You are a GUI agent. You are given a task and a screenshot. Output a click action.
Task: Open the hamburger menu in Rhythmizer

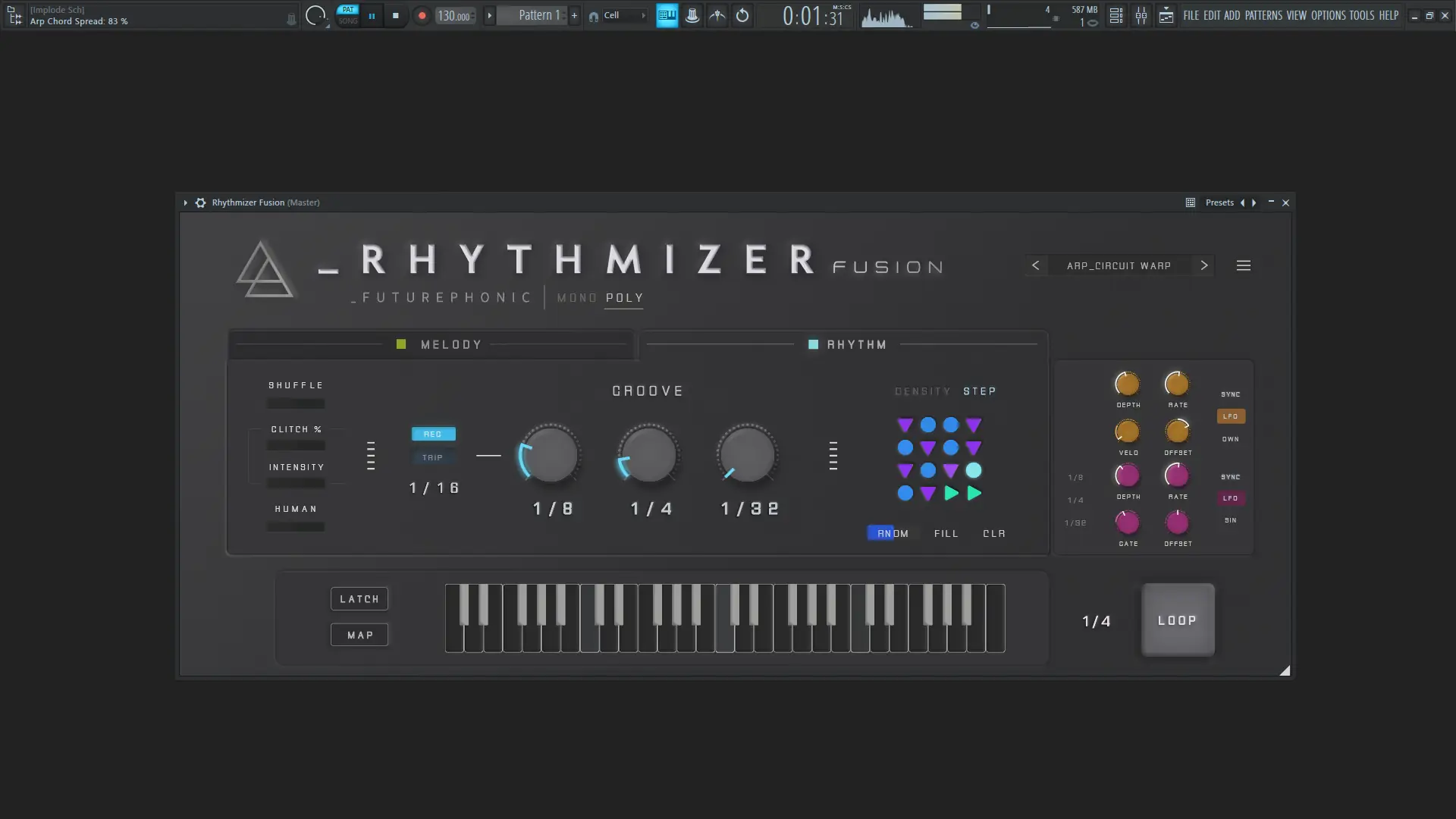tap(1243, 265)
